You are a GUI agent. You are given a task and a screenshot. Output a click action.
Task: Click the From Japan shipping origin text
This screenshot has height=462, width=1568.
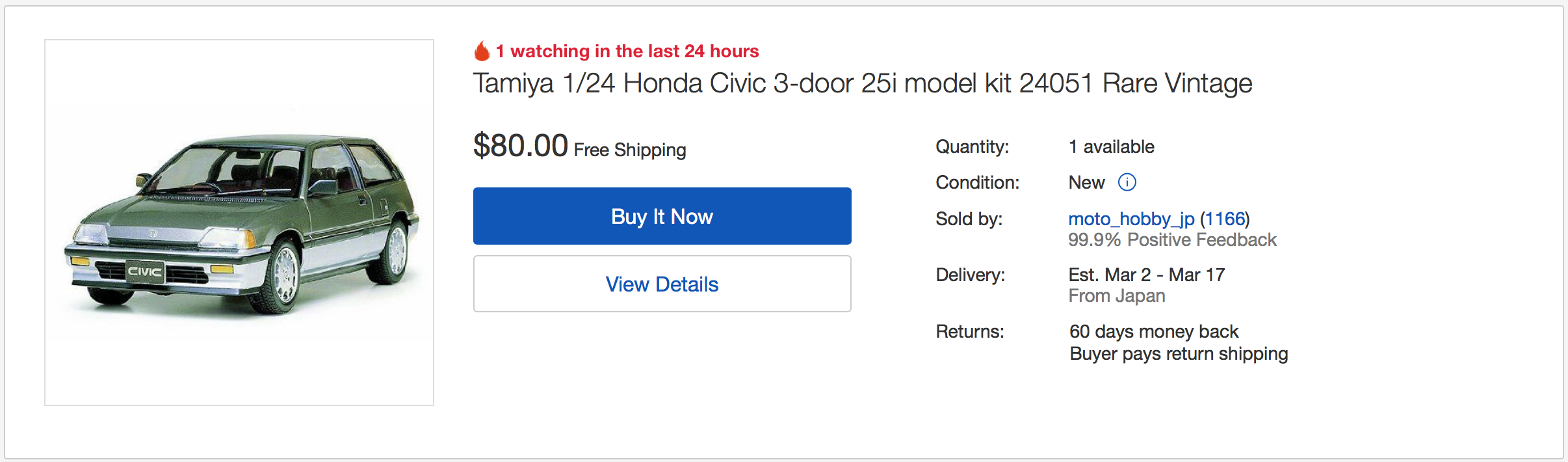click(x=1117, y=296)
